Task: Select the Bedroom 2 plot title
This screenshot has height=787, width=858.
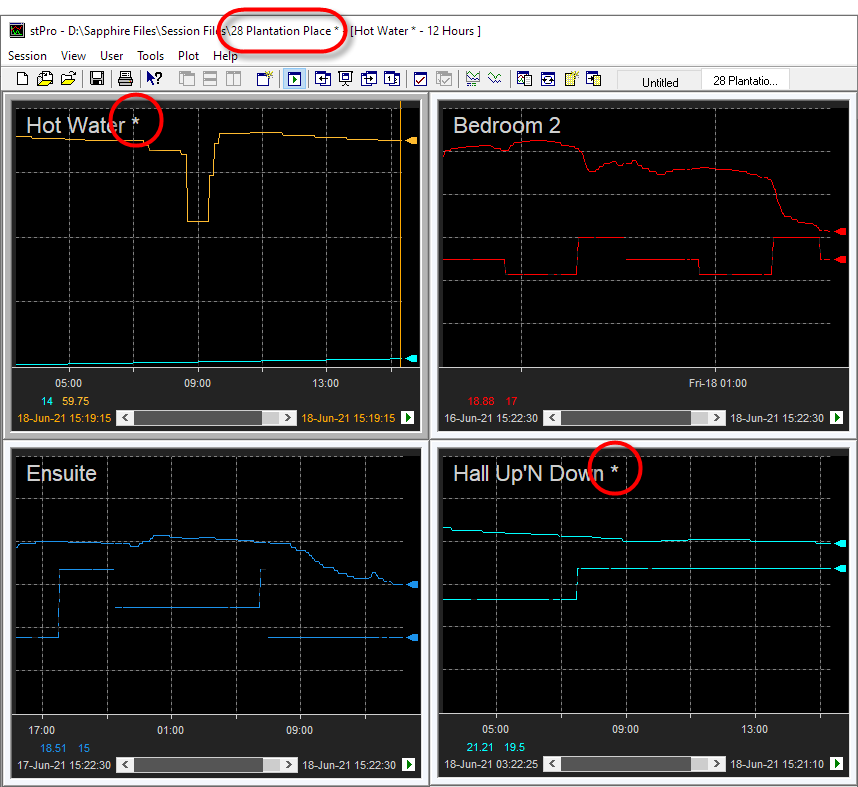Action: pyautogui.click(x=507, y=125)
